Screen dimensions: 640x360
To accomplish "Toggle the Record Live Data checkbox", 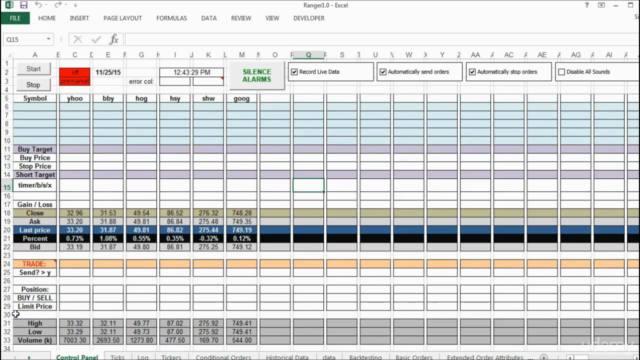I will (294, 72).
